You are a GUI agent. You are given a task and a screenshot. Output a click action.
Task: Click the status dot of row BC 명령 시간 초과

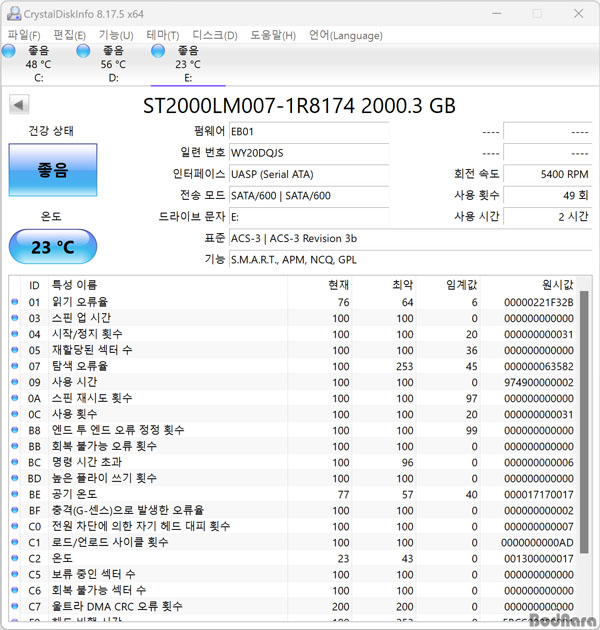click(15, 462)
